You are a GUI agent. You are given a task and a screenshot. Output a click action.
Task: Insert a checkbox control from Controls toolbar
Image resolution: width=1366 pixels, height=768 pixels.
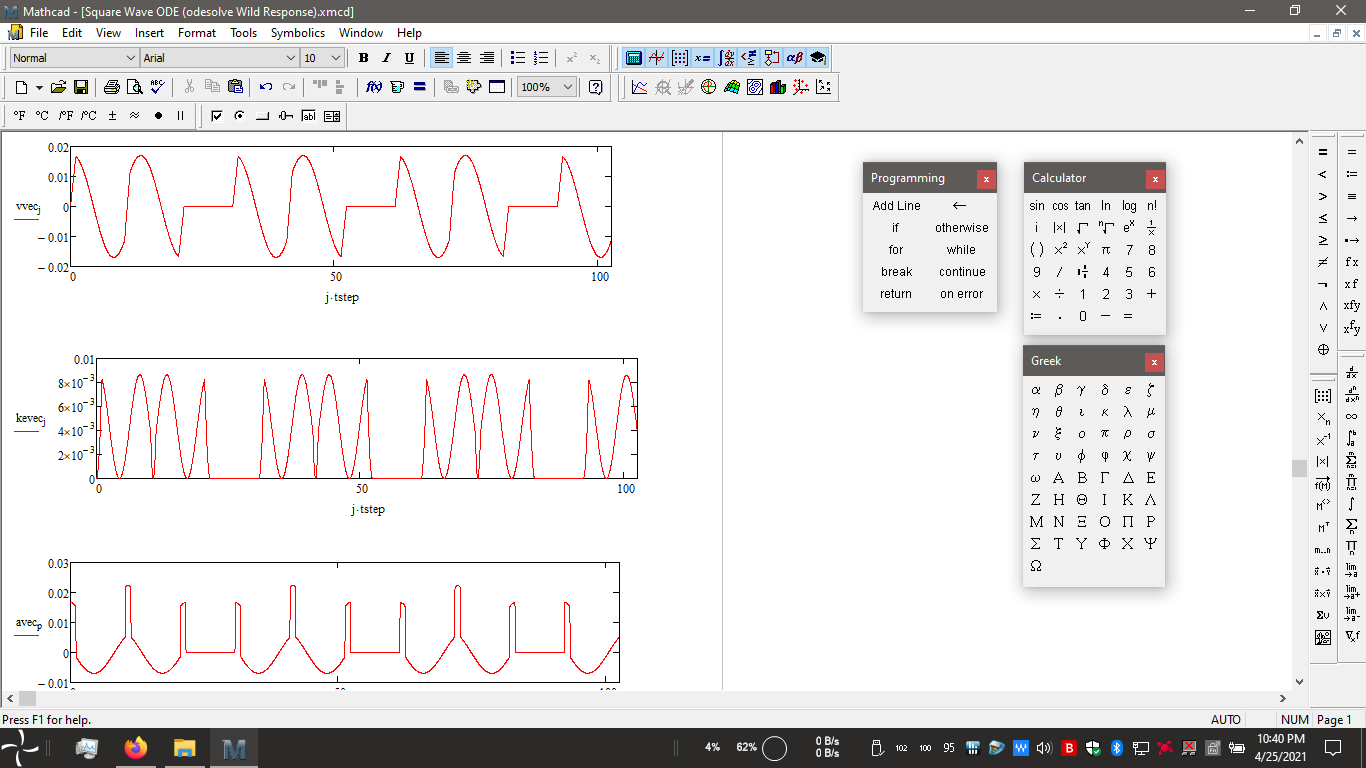pyautogui.click(x=217, y=117)
